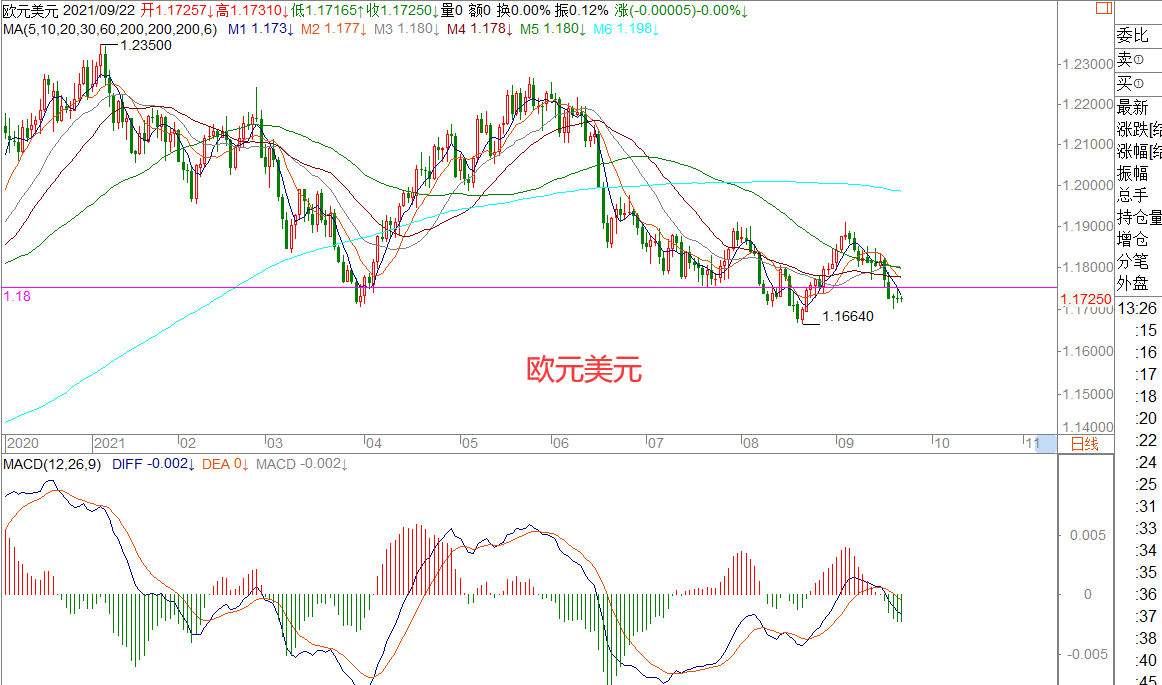Click the 2021 year marker on the time axis
The height and width of the screenshot is (685, 1162).
click(x=110, y=443)
